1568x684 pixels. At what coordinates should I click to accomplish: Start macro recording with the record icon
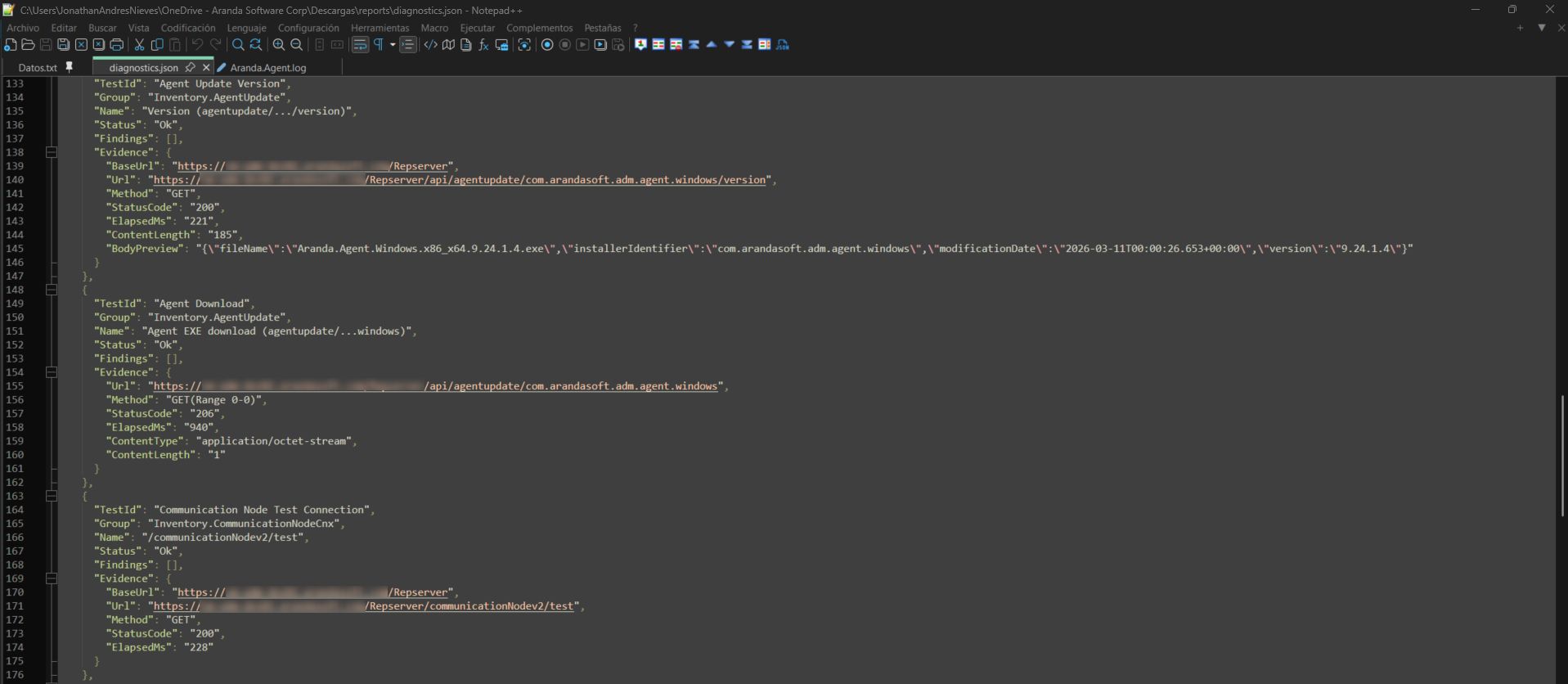(x=547, y=45)
